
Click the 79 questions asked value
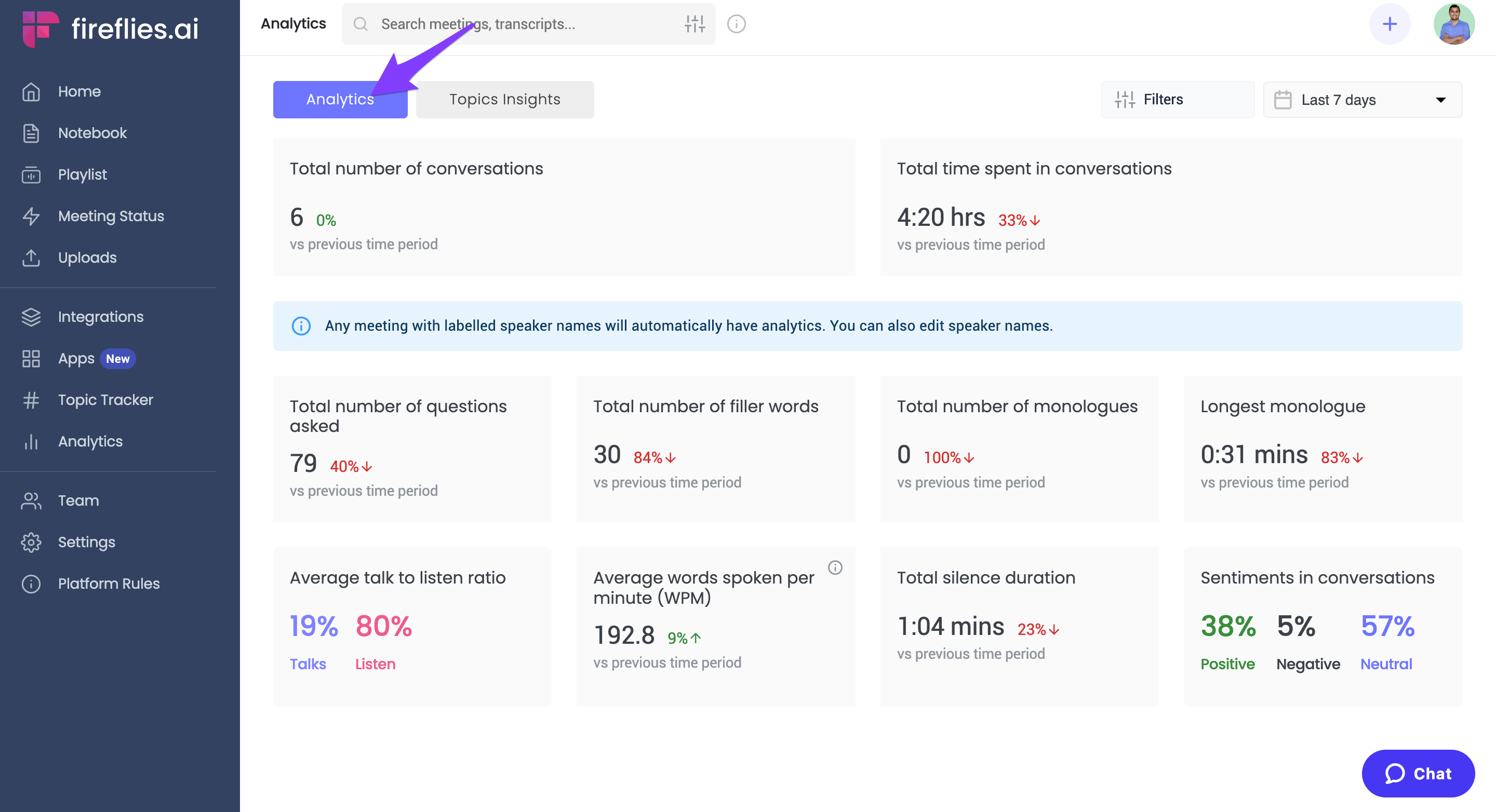pos(303,464)
